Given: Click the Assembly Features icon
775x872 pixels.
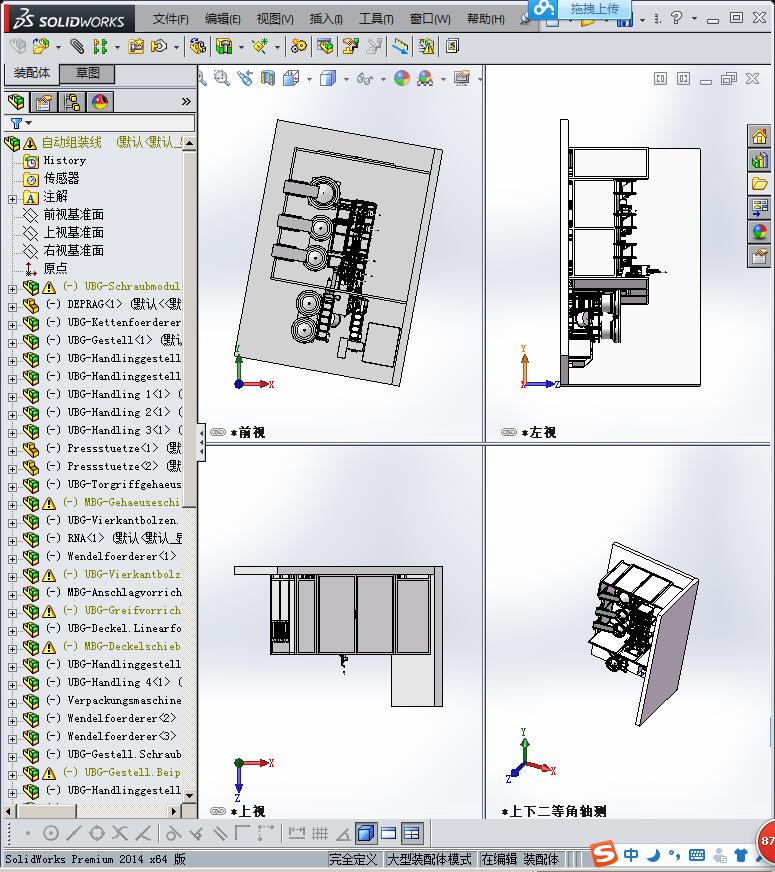Looking at the screenshot, I should 224,46.
